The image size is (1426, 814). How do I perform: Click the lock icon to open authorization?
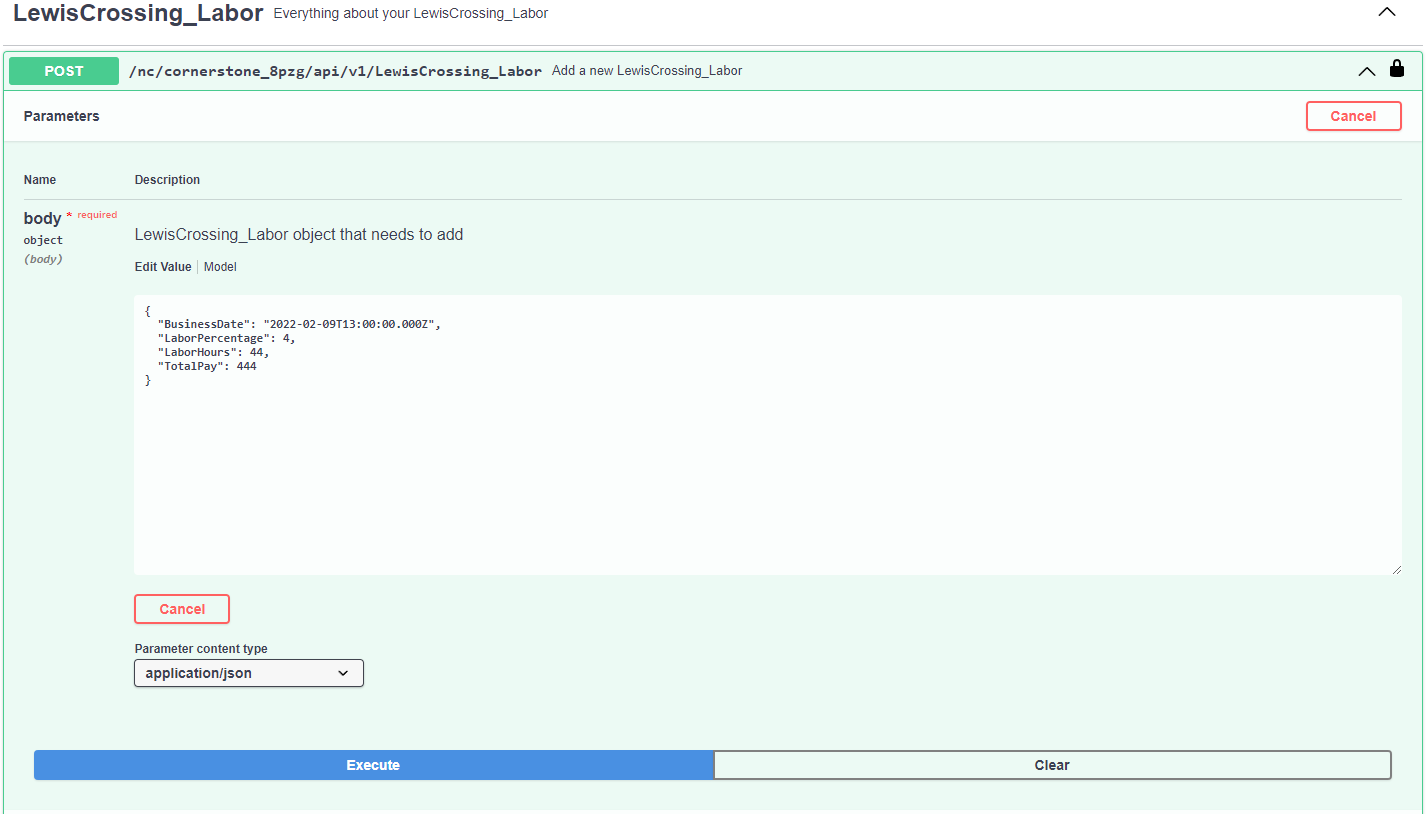[1397, 69]
